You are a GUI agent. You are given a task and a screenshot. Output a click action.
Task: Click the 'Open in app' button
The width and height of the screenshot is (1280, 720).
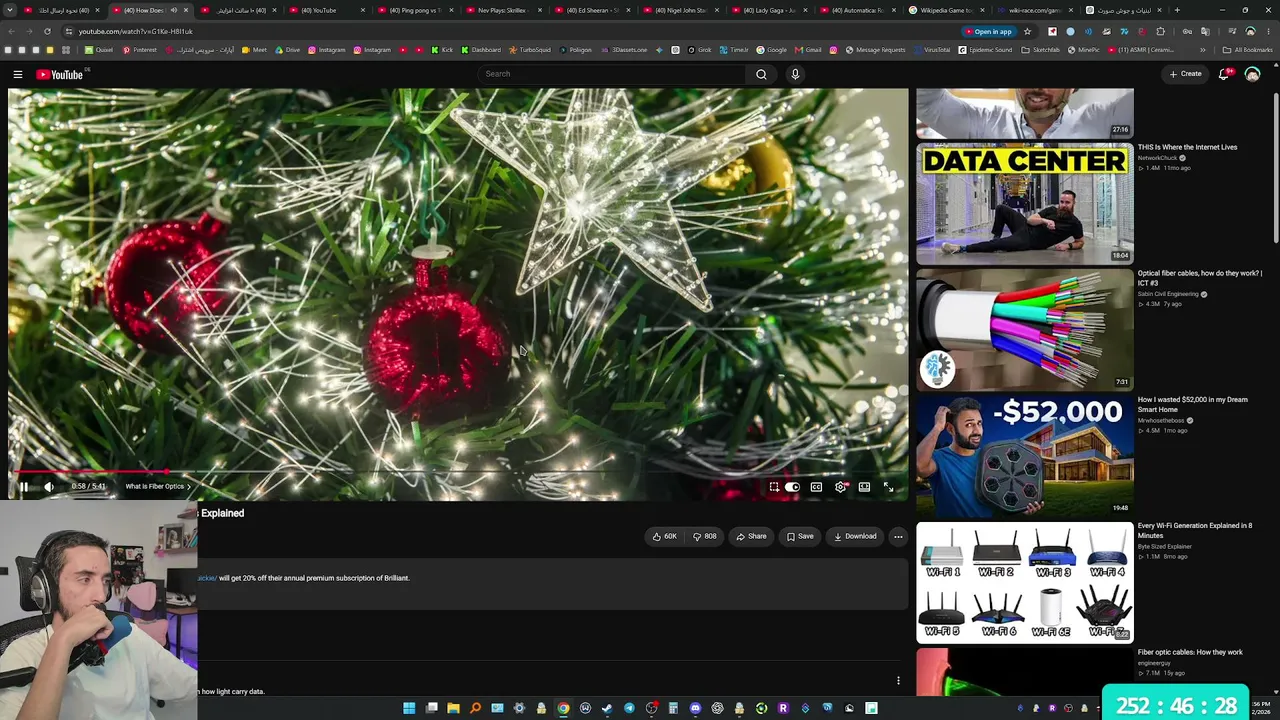990,31
